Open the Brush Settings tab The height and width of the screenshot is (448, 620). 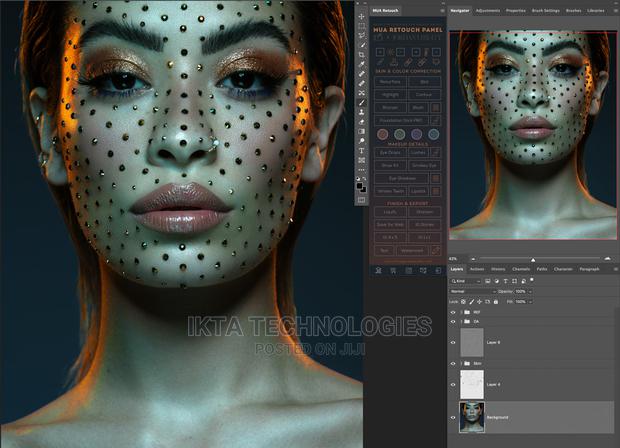pyautogui.click(x=546, y=11)
